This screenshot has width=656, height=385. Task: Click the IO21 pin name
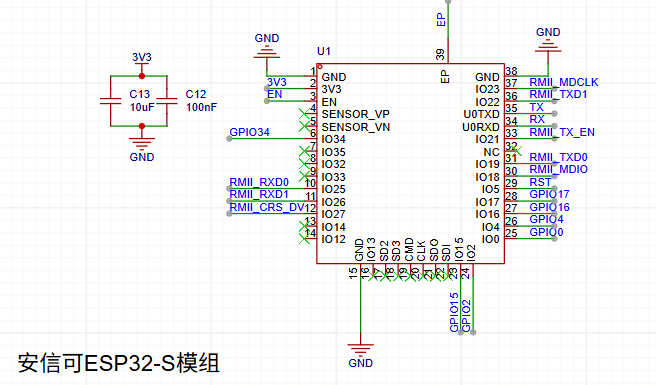[487, 139]
